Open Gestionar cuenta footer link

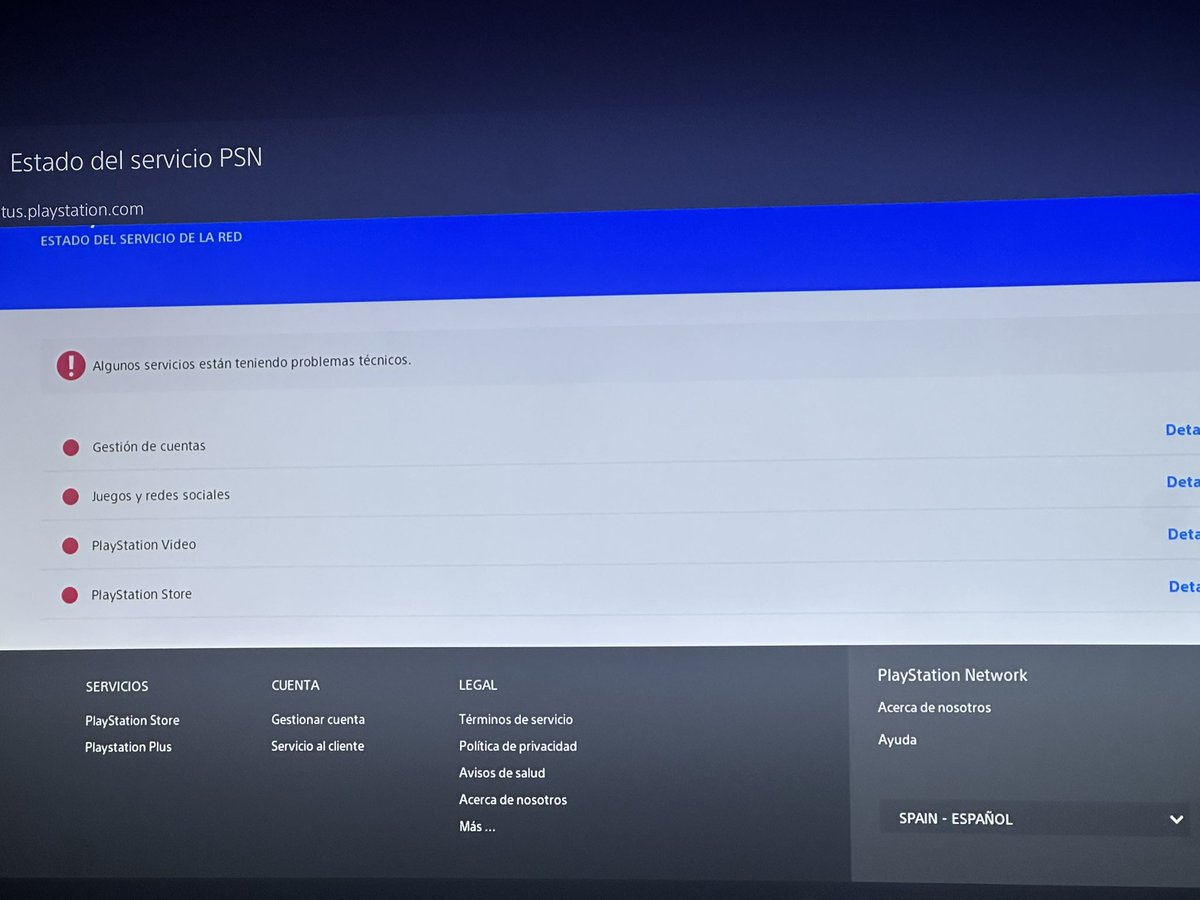pos(318,719)
